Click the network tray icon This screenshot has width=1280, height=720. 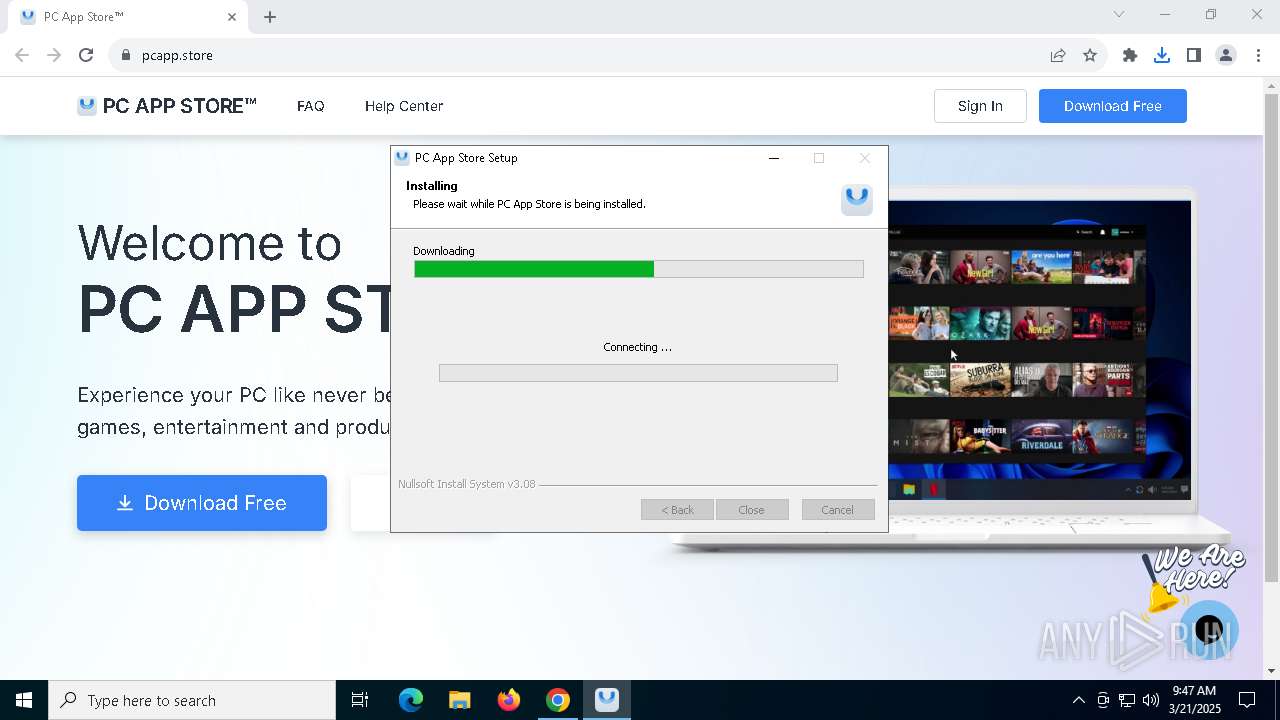tap(1127, 700)
